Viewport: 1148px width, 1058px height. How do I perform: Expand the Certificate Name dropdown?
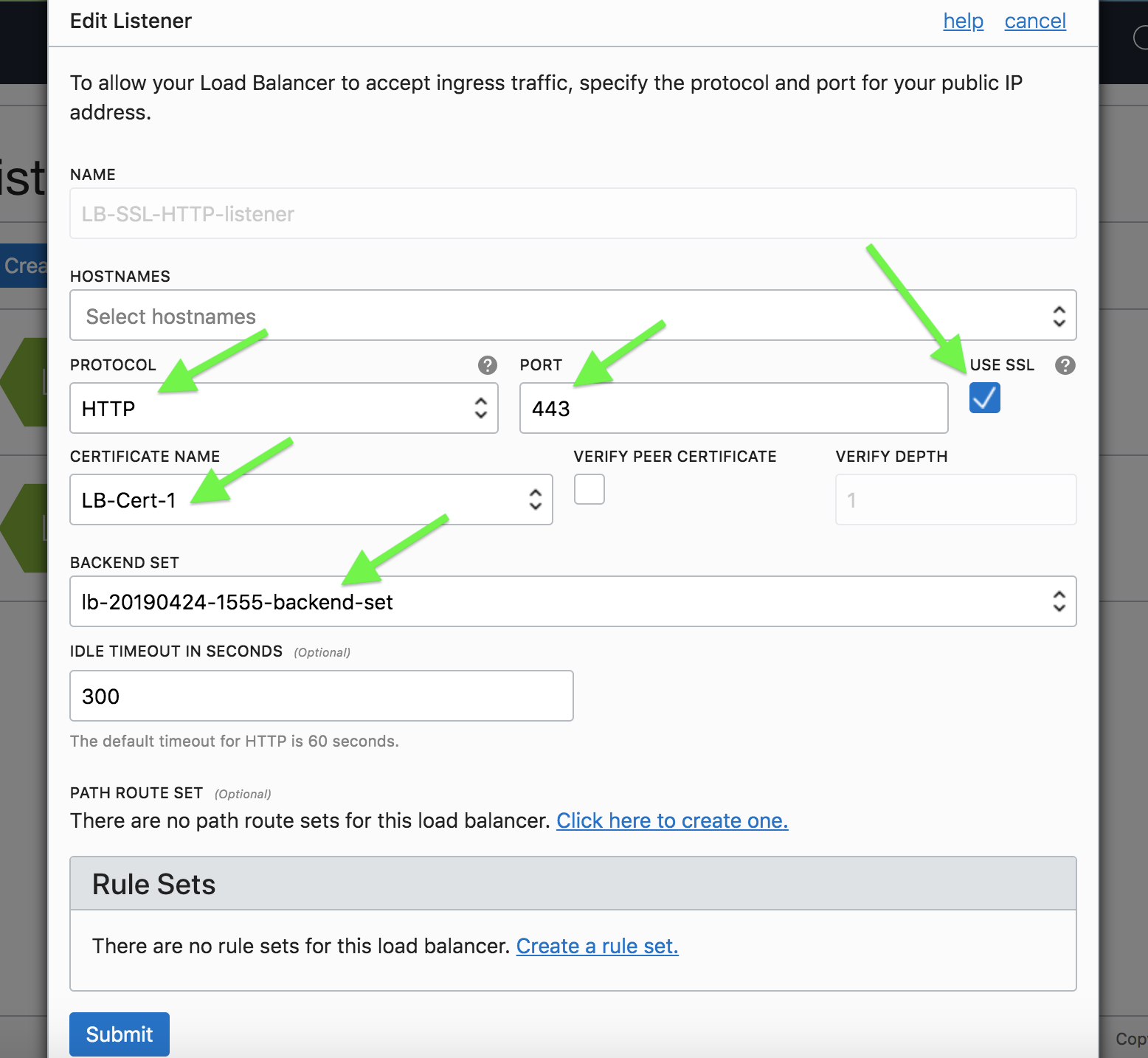tap(311, 499)
